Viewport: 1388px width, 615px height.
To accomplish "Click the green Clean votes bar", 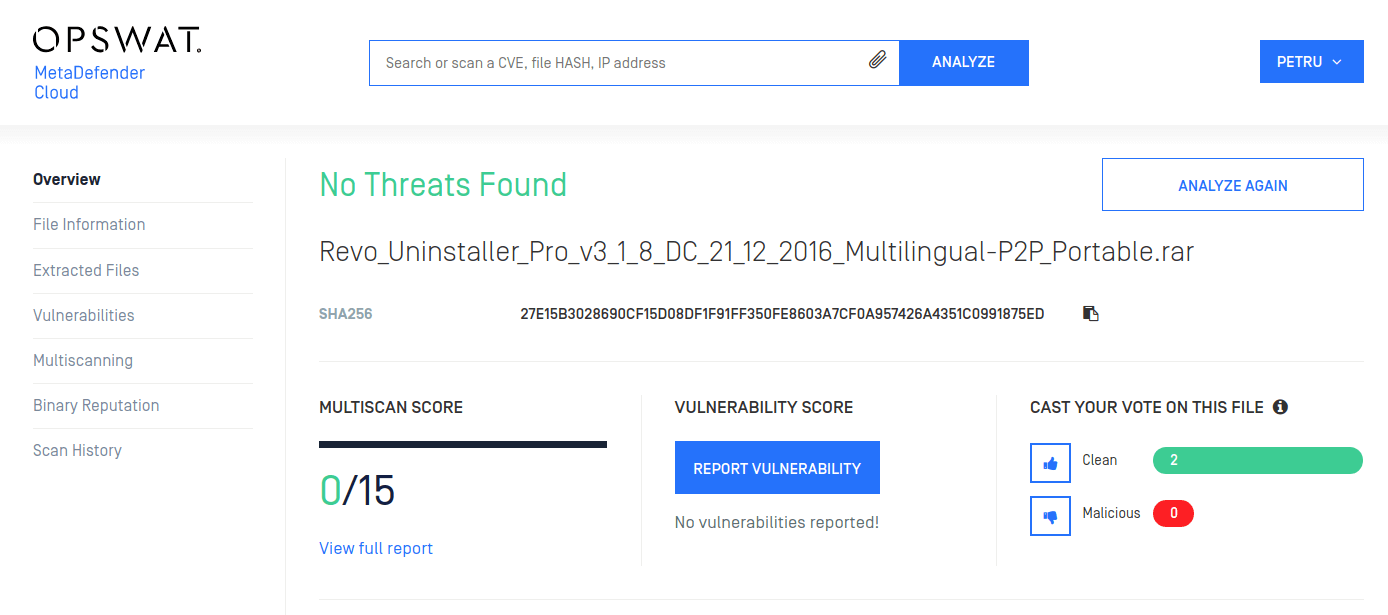I will pos(1257,460).
